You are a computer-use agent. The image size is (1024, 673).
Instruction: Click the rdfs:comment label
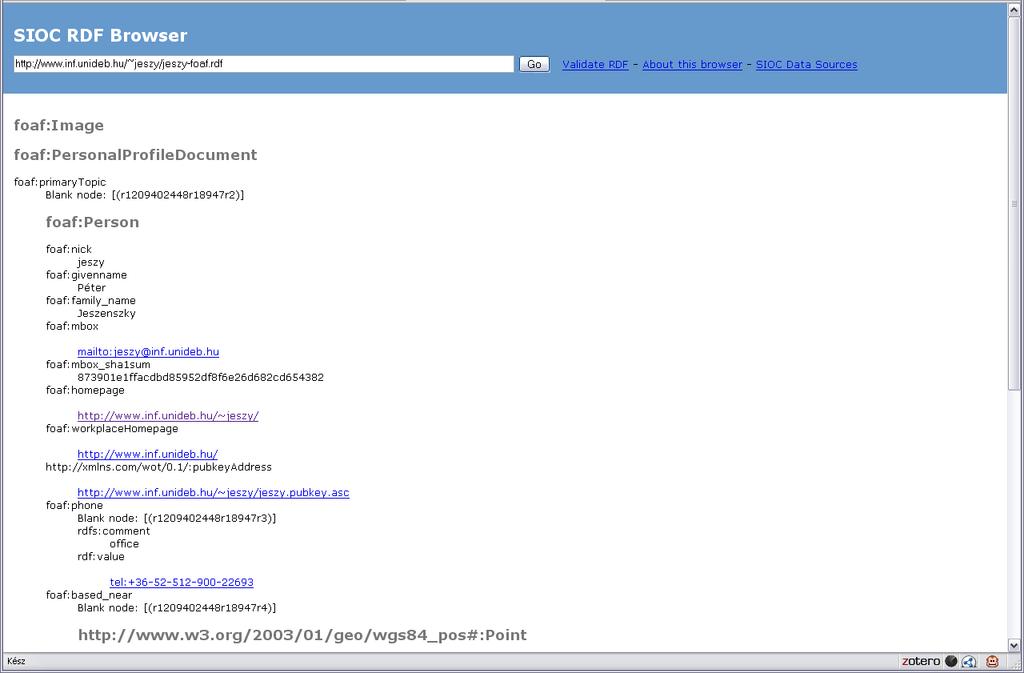pyautogui.click(x=114, y=531)
